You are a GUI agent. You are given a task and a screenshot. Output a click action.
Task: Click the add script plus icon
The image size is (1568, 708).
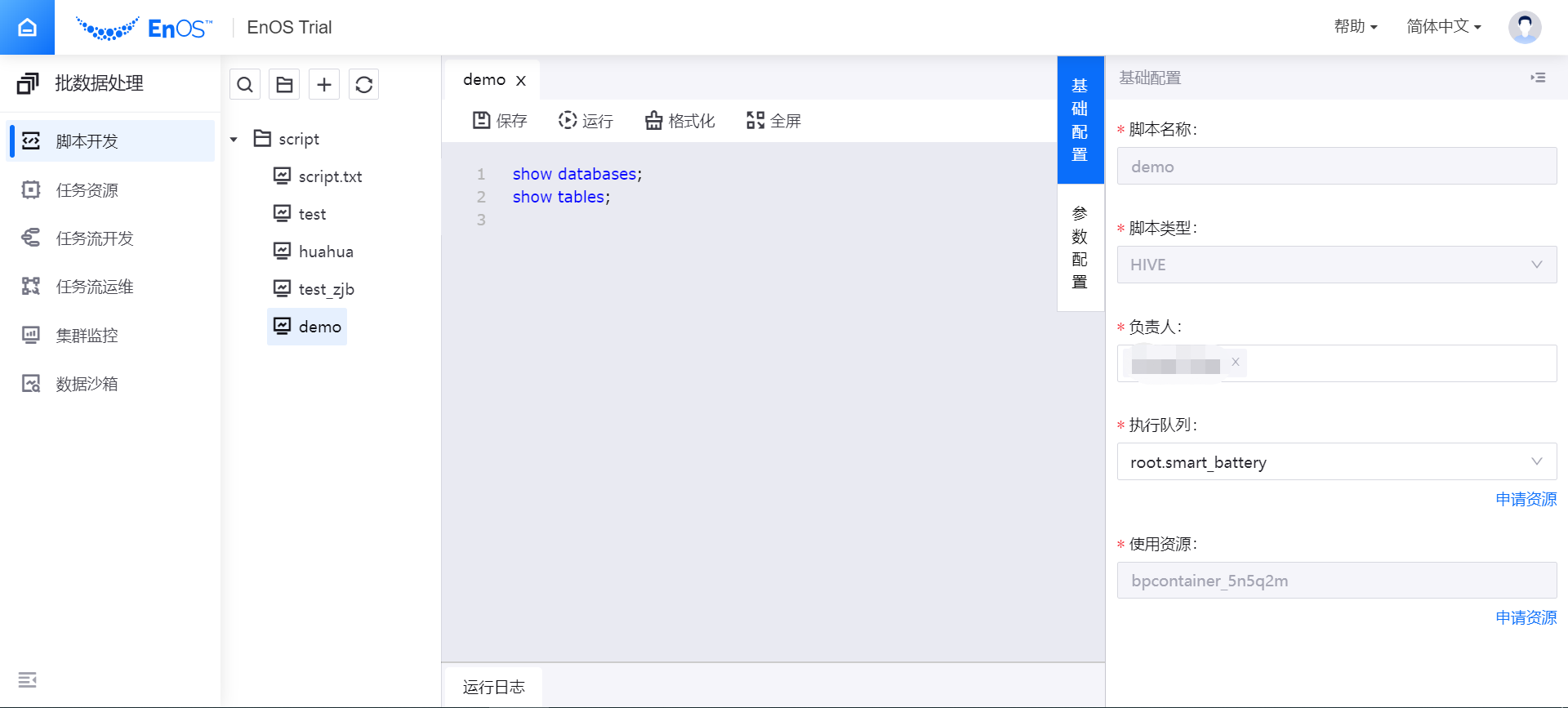pos(324,84)
